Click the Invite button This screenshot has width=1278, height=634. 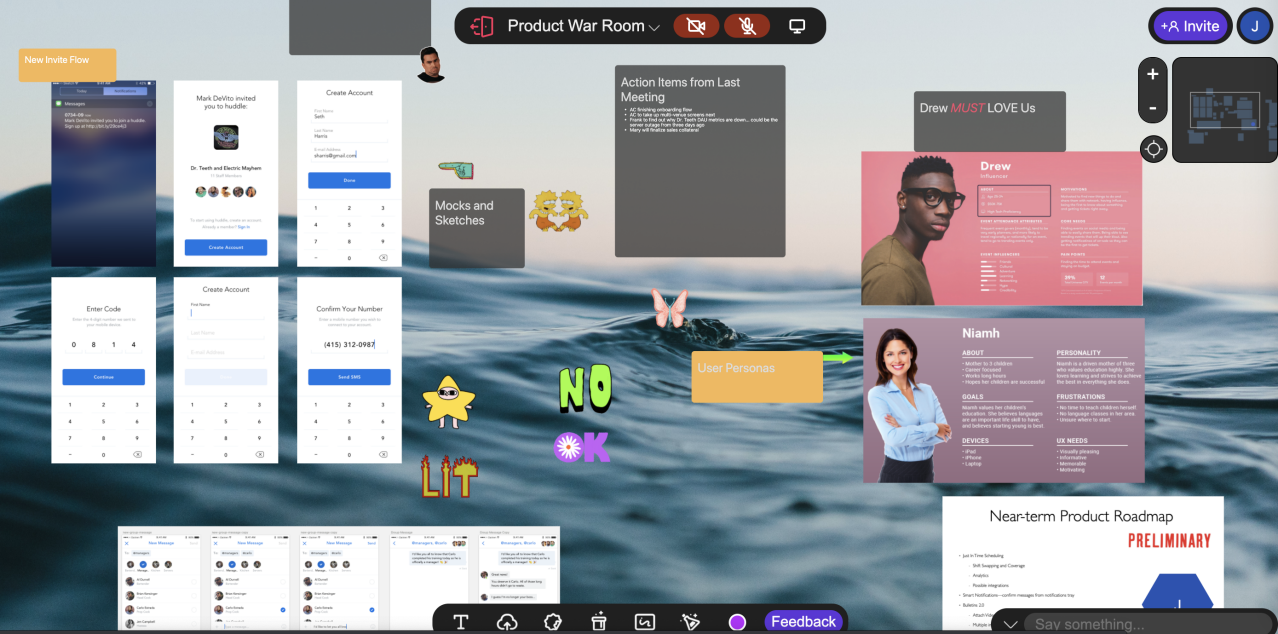[1190, 26]
